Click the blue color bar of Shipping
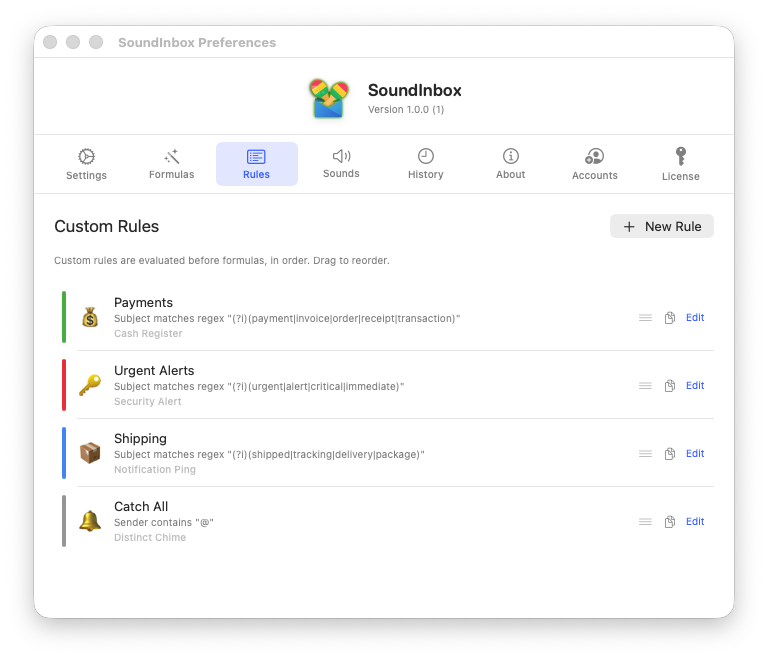 (64, 453)
